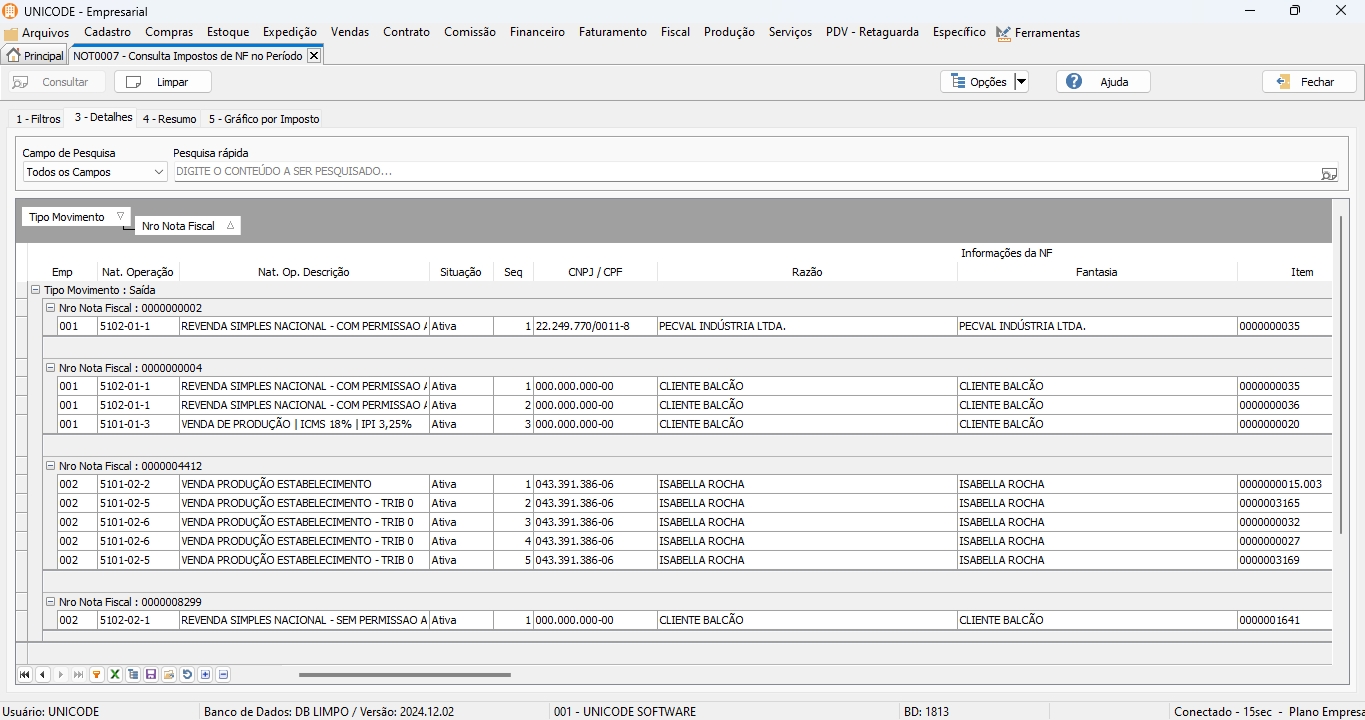1365x720 pixels.
Task: Click the orange filter funnel icon
Action: click(x=97, y=675)
